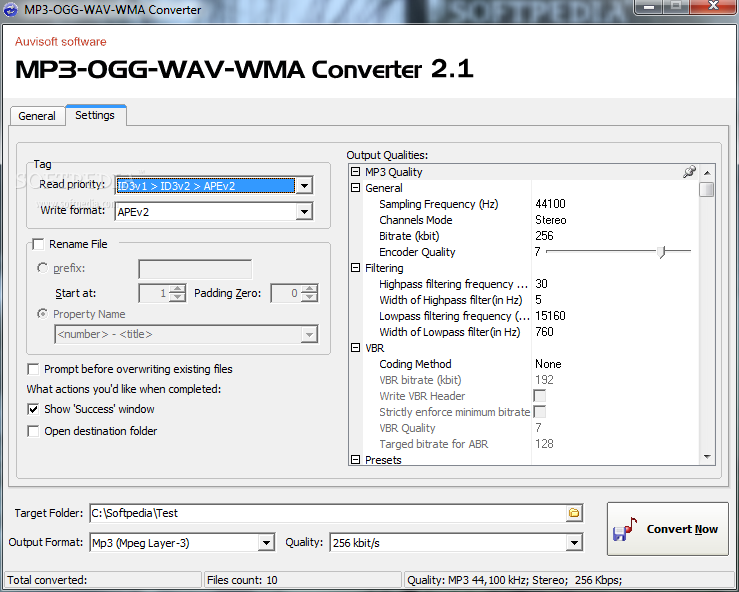The width and height of the screenshot is (739, 592).
Task: Select the Settings tab
Action: 95,115
